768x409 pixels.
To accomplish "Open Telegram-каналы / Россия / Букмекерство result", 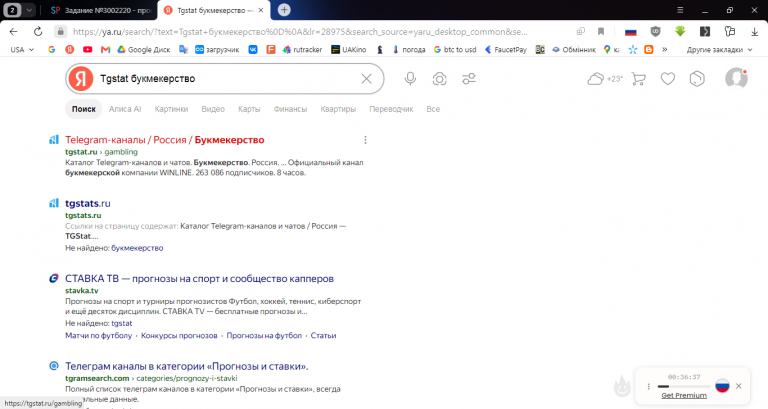I will [165, 140].
